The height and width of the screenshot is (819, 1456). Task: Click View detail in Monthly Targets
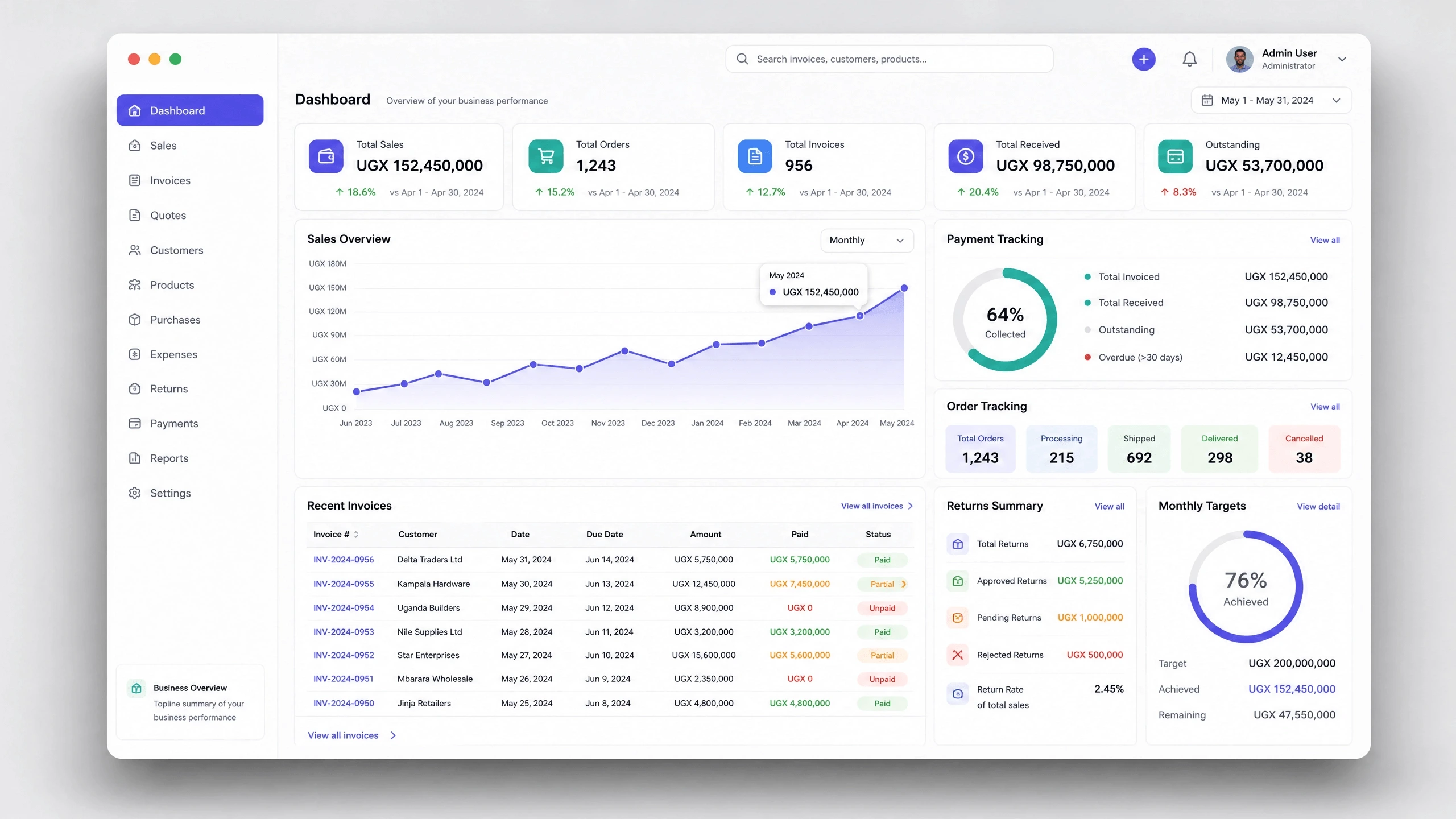pyautogui.click(x=1318, y=506)
